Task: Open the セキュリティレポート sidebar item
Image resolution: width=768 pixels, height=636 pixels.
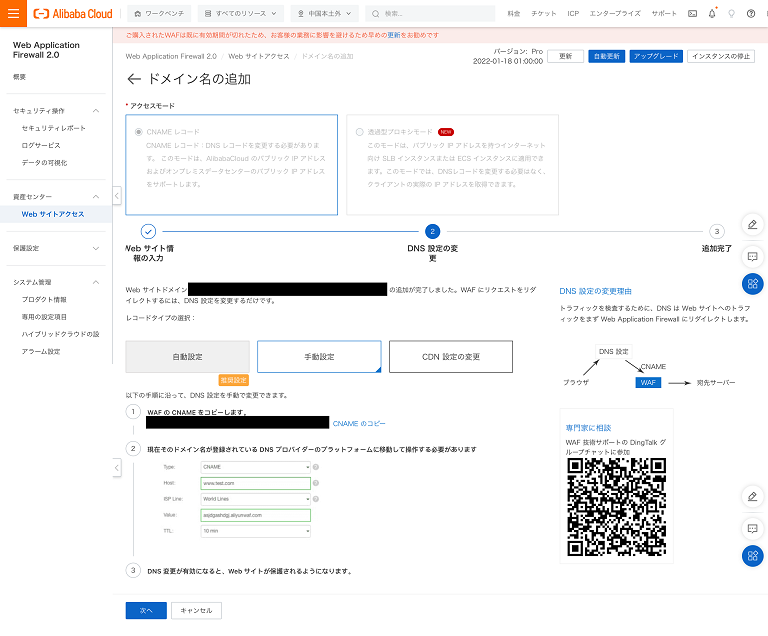Action: click(54, 128)
